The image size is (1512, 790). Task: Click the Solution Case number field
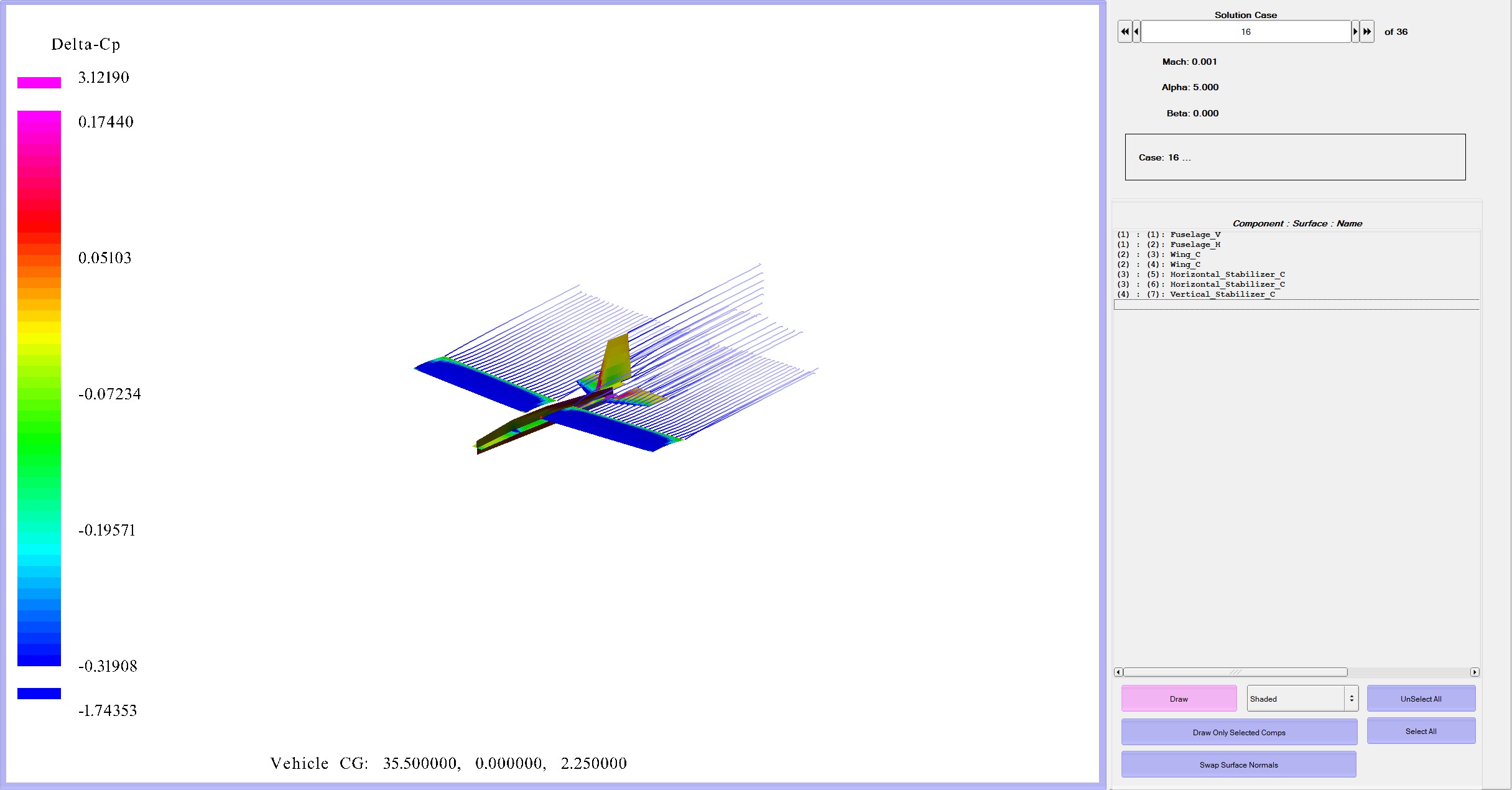pos(1245,32)
